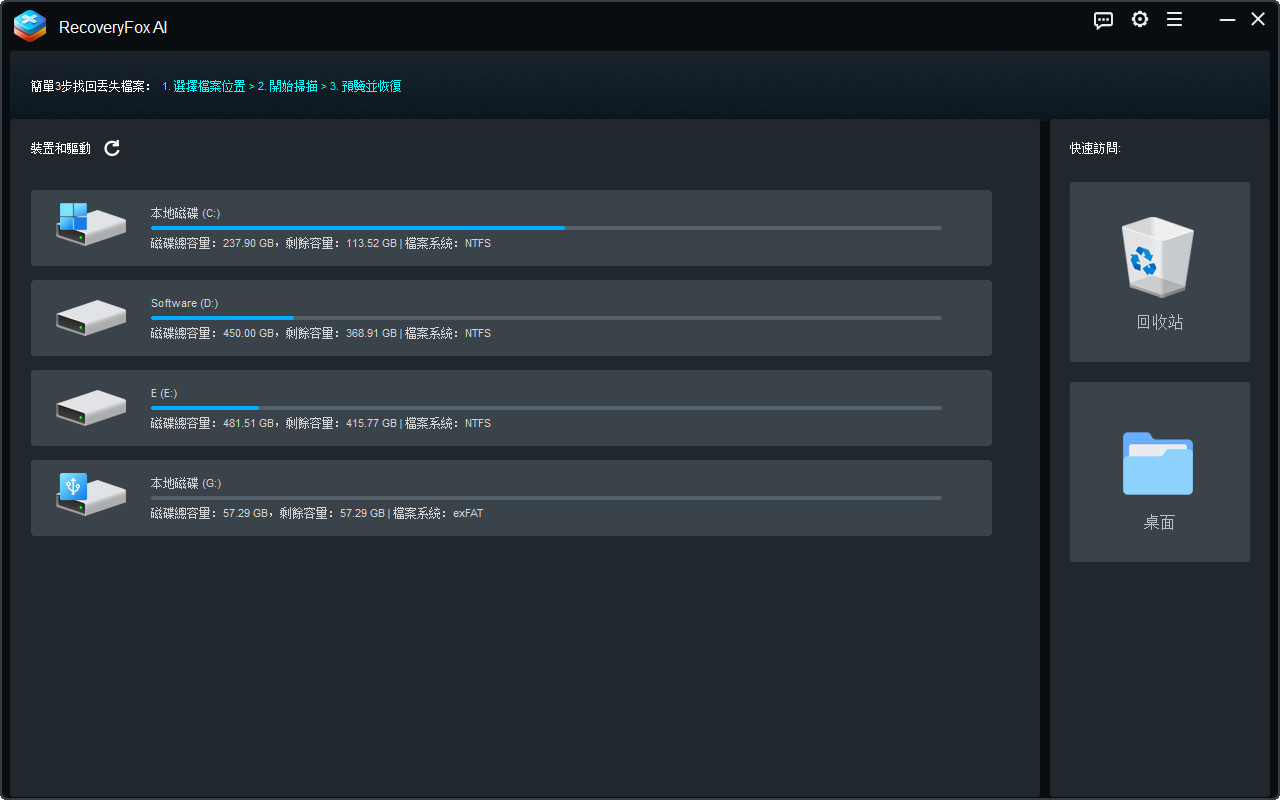Select the Software (D:) drive icon

(x=90, y=316)
